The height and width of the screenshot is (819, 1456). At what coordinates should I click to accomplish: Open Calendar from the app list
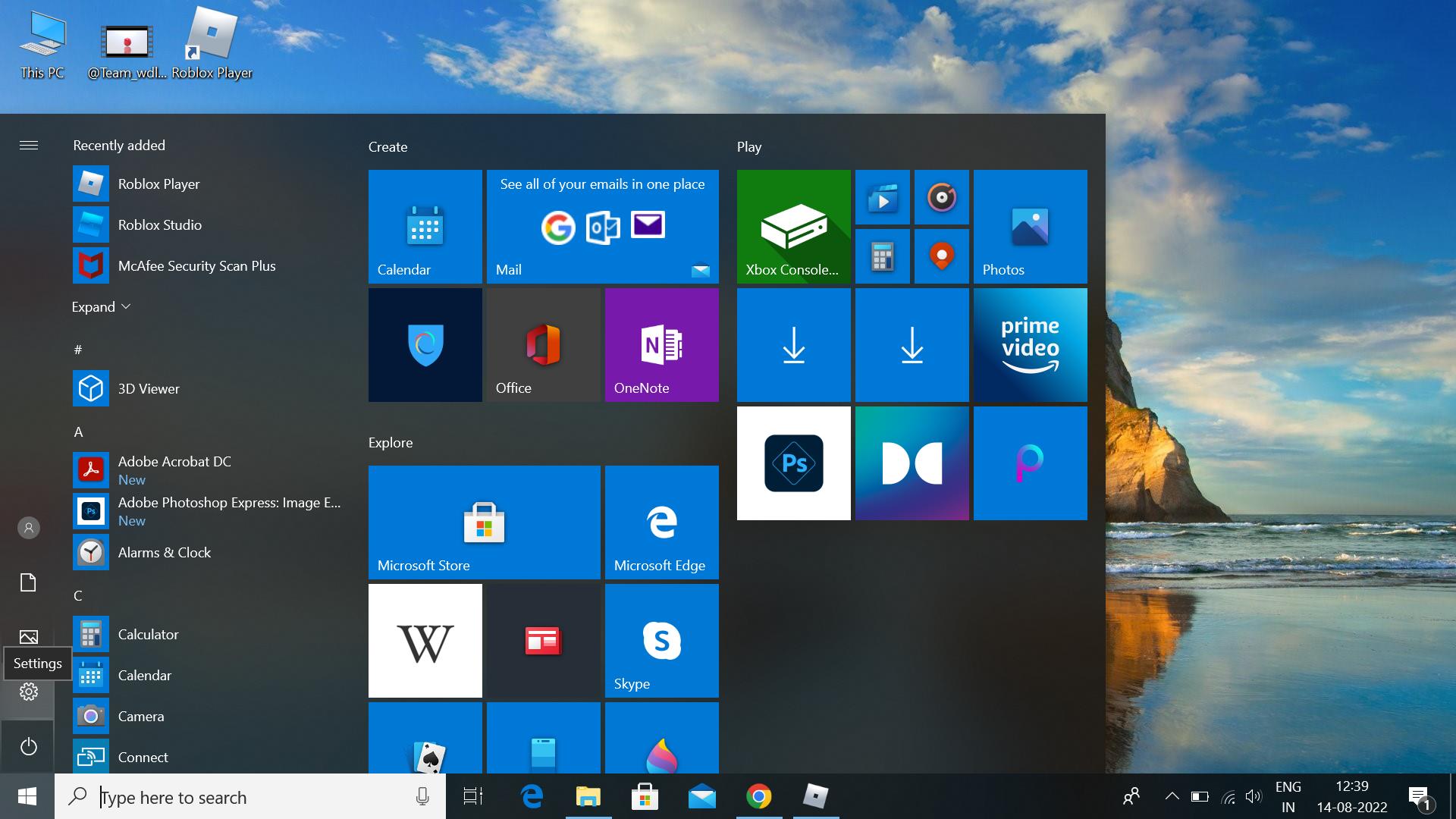pyautogui.click(x=206, y=676)
